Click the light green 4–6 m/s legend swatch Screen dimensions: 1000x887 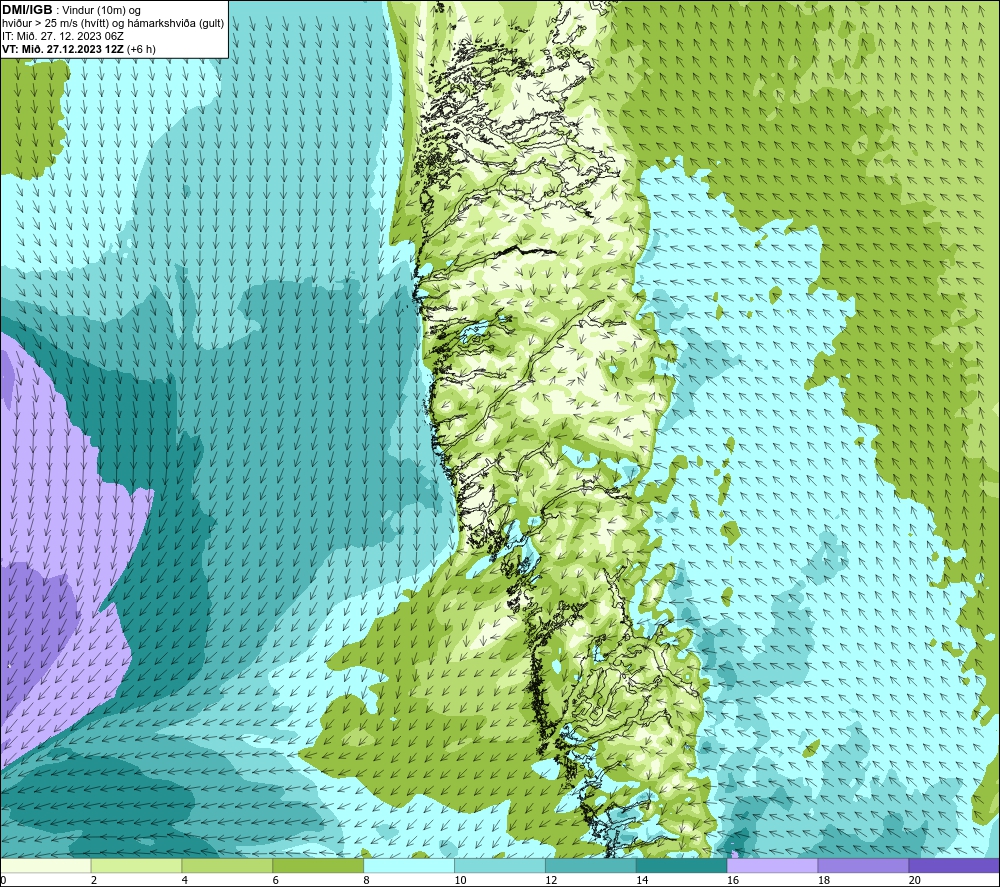pos(227,866)
